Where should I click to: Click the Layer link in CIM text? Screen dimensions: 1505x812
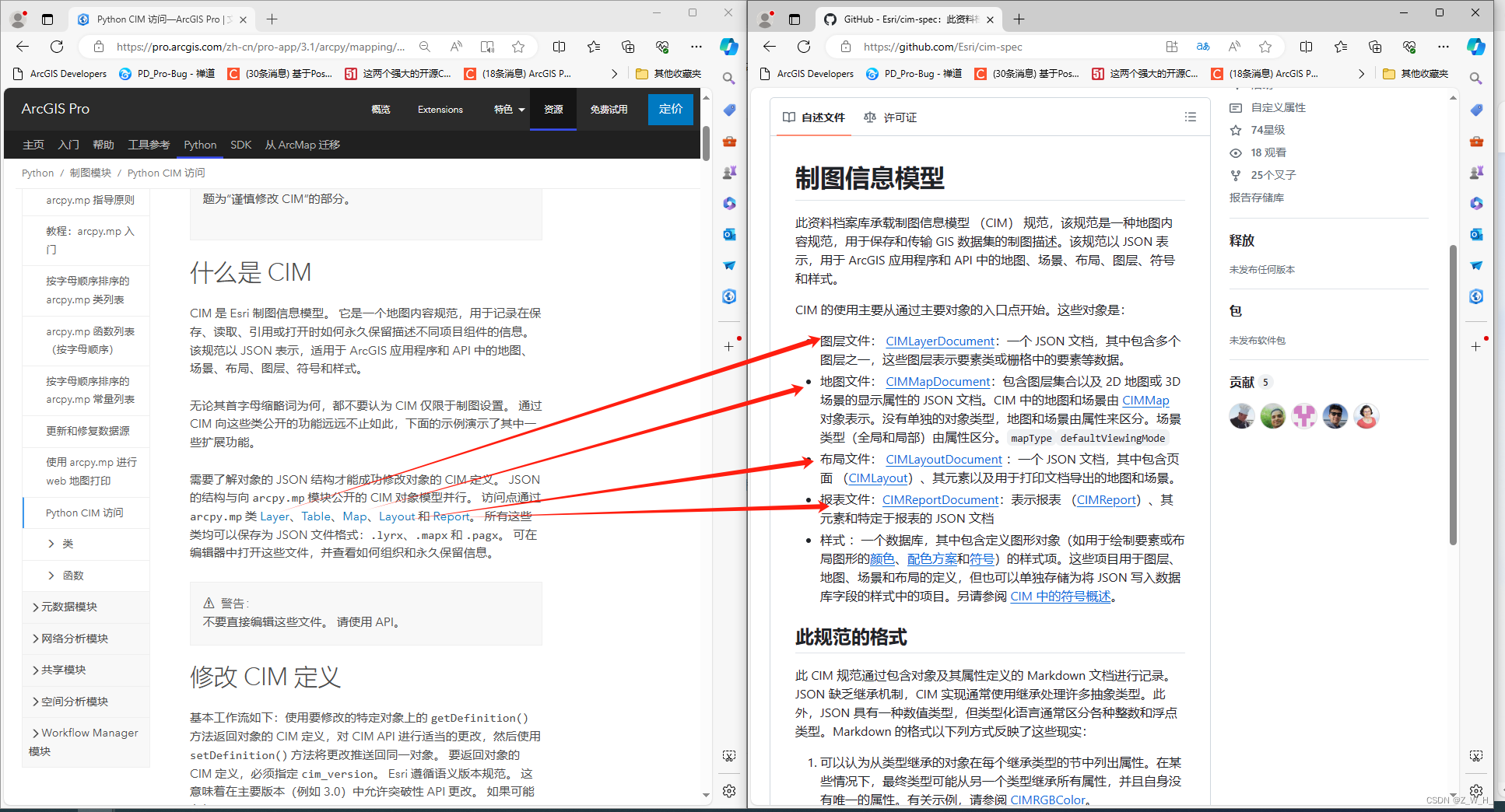[275, 516]
